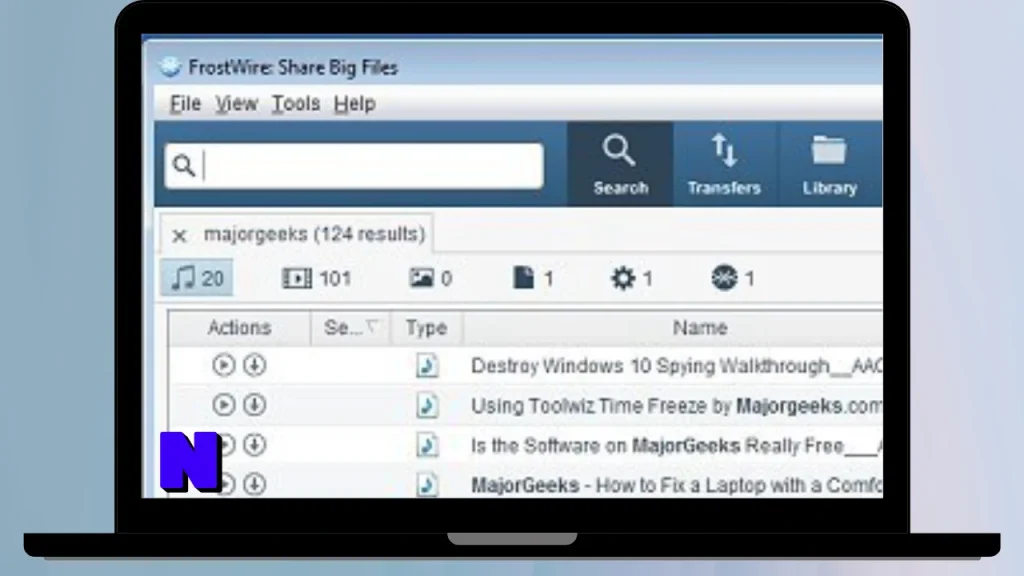This screenshot has height=576, width=1024.
Task: Open the Transfers section
Action: click(724, 164)
